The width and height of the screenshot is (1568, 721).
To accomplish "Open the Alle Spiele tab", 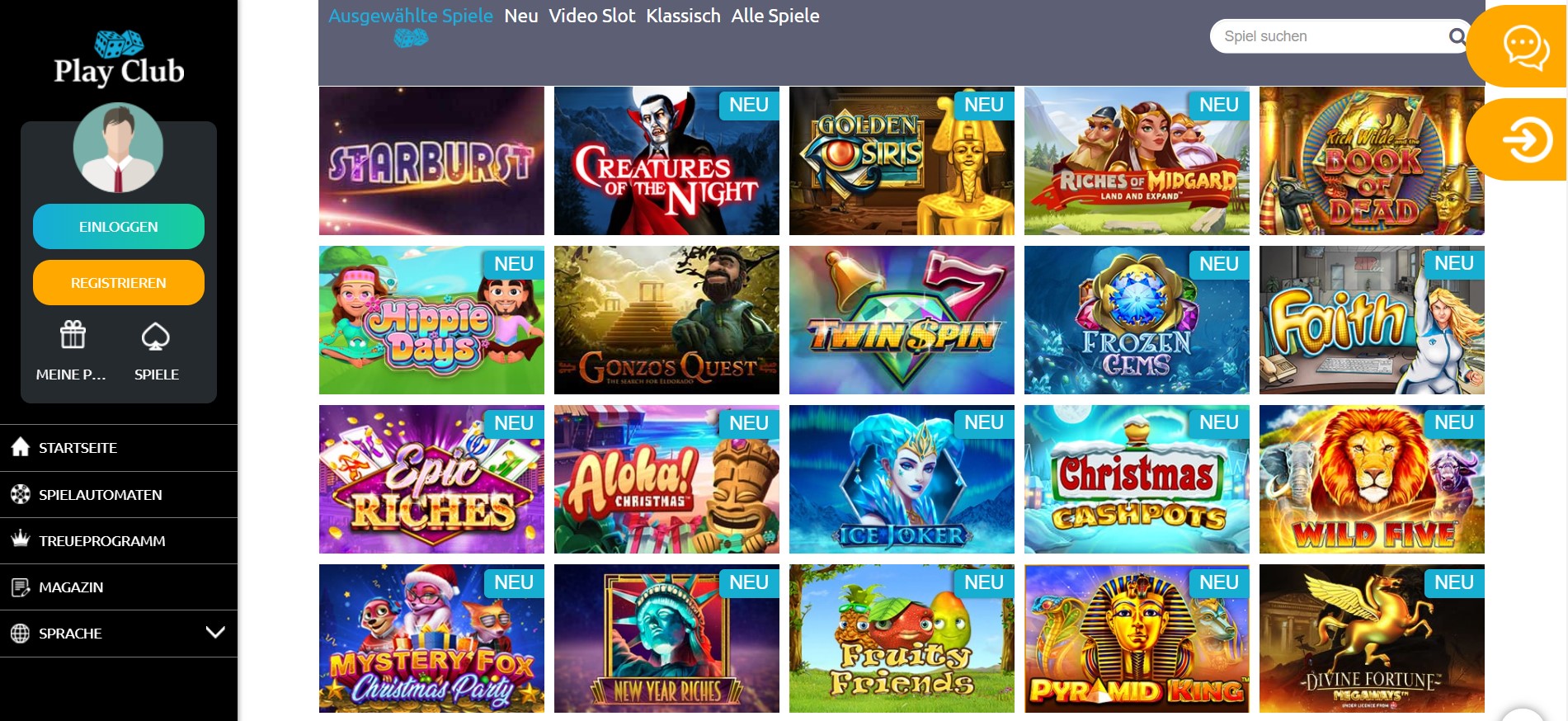I will pyautogui.click(x=775, y=16).
